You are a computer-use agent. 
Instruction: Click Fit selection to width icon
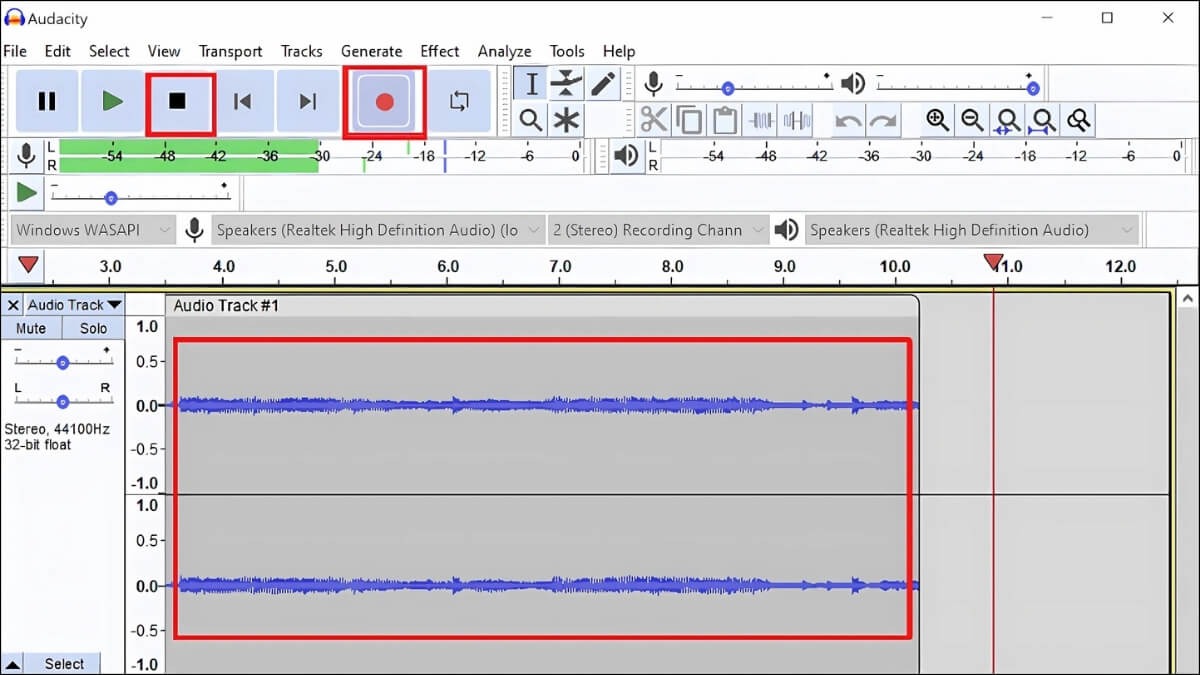tap(1008, 121)
